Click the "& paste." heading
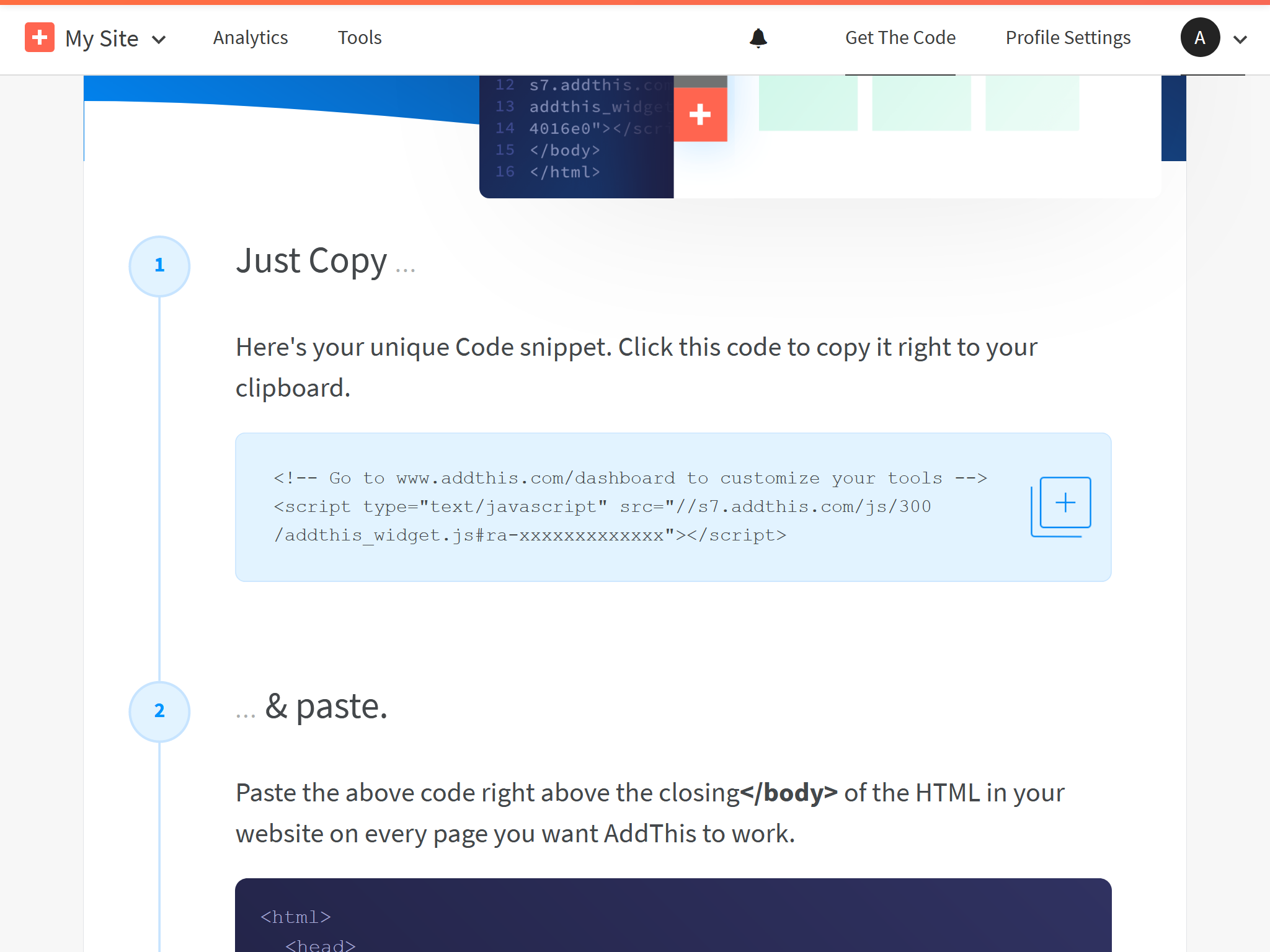 [311, 707]
